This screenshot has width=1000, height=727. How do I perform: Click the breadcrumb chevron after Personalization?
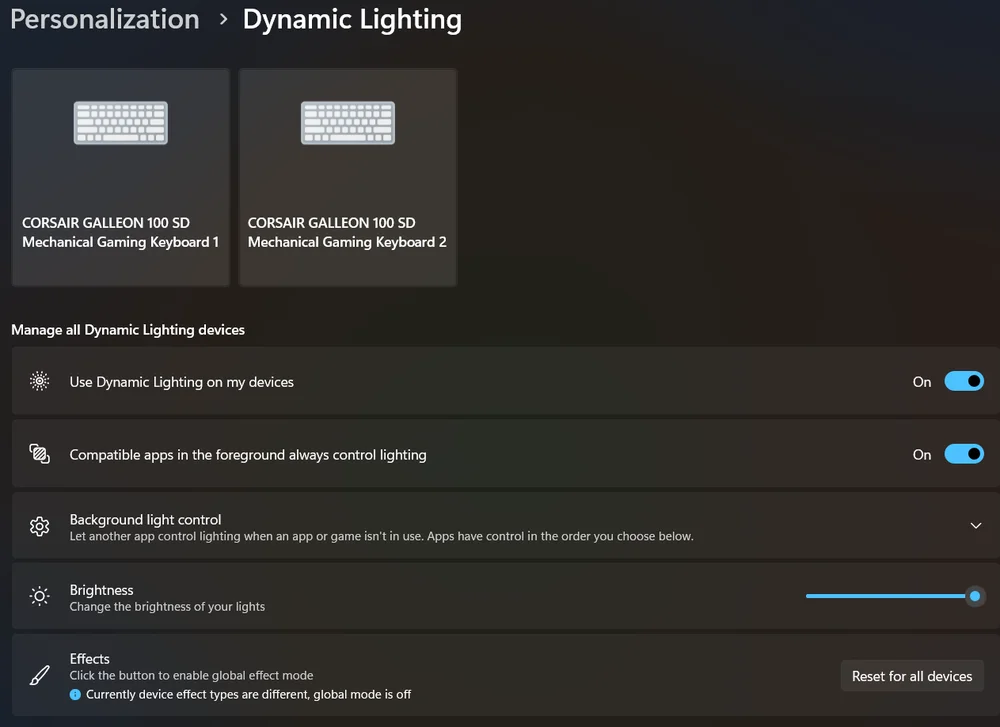[x=223, y=20]
